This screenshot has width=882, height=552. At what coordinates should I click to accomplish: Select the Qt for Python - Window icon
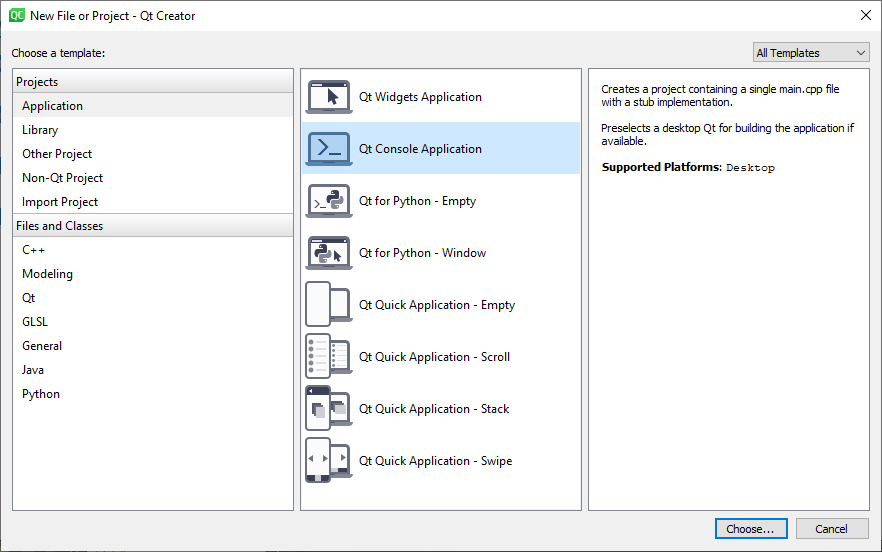328,253
